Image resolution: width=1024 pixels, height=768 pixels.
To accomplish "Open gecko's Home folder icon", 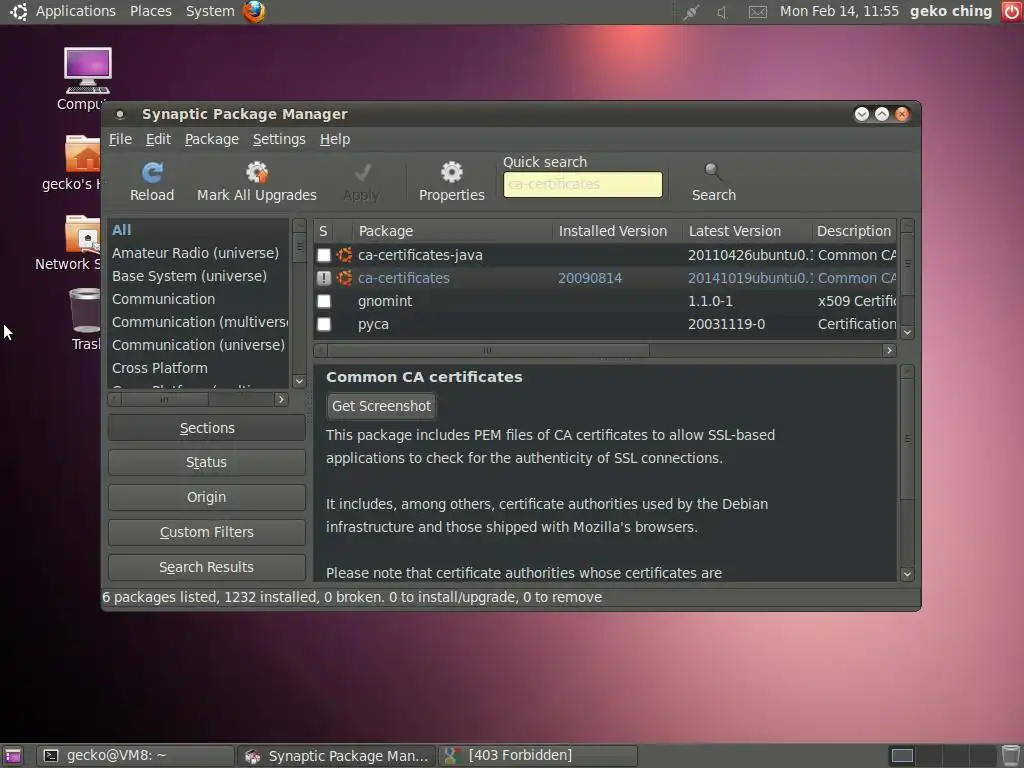I will pos(83,154).
